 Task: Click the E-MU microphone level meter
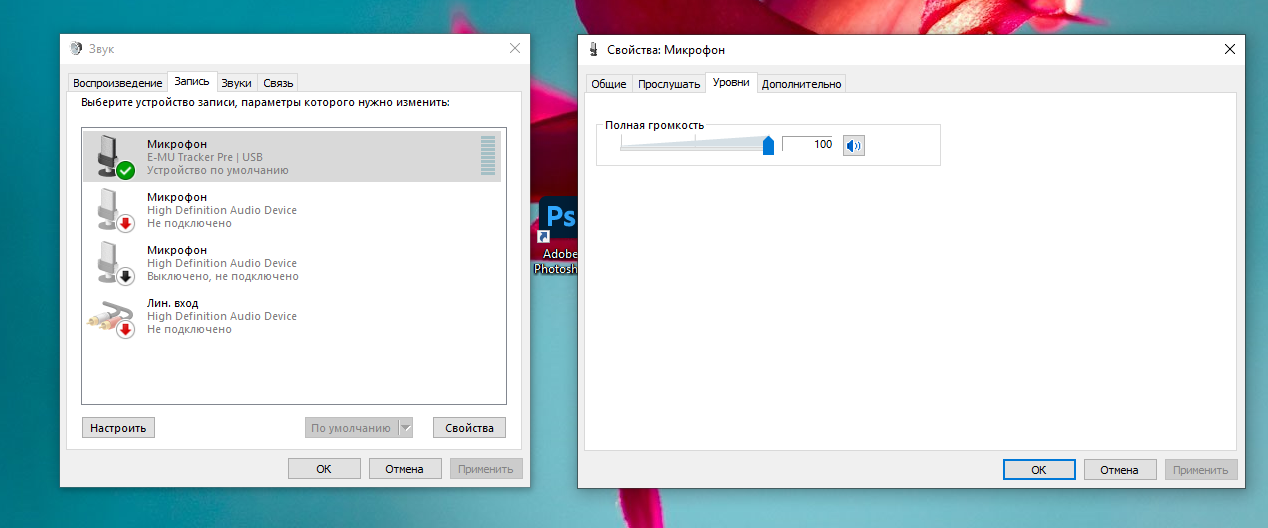pyautogui.click(x=488, y=156)
